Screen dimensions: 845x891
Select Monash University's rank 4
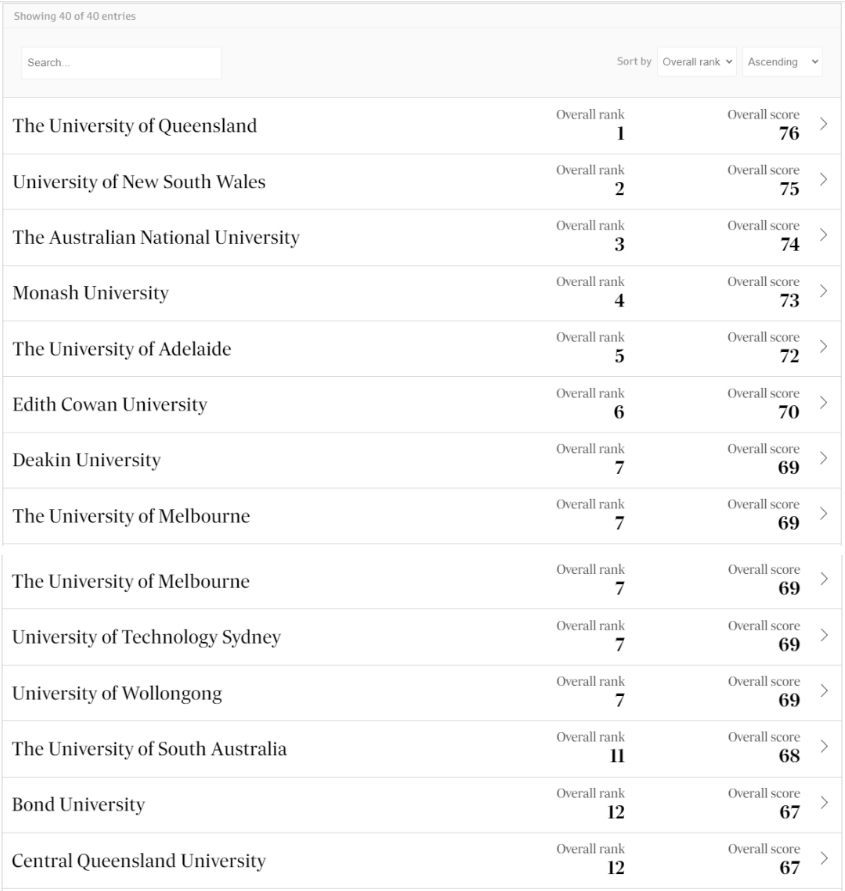(619, 301)
